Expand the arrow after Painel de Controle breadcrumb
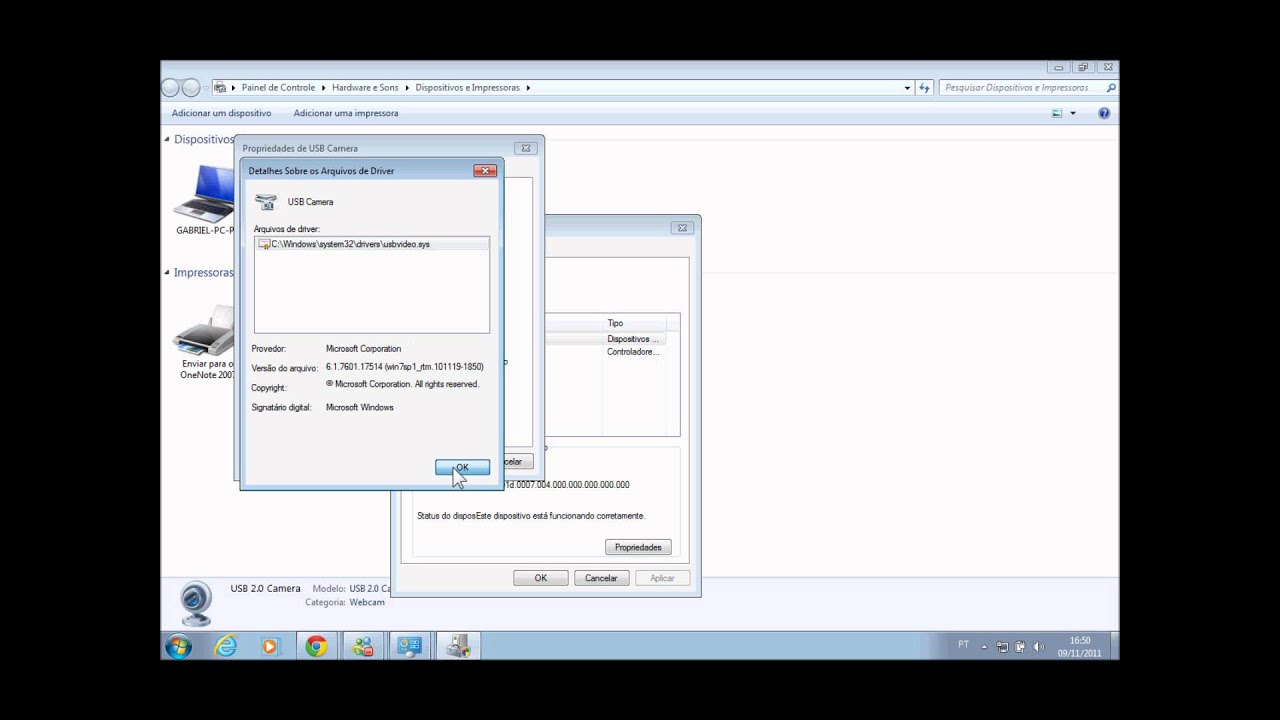This screenshot has height=720, width=1280. coord(324,88)
